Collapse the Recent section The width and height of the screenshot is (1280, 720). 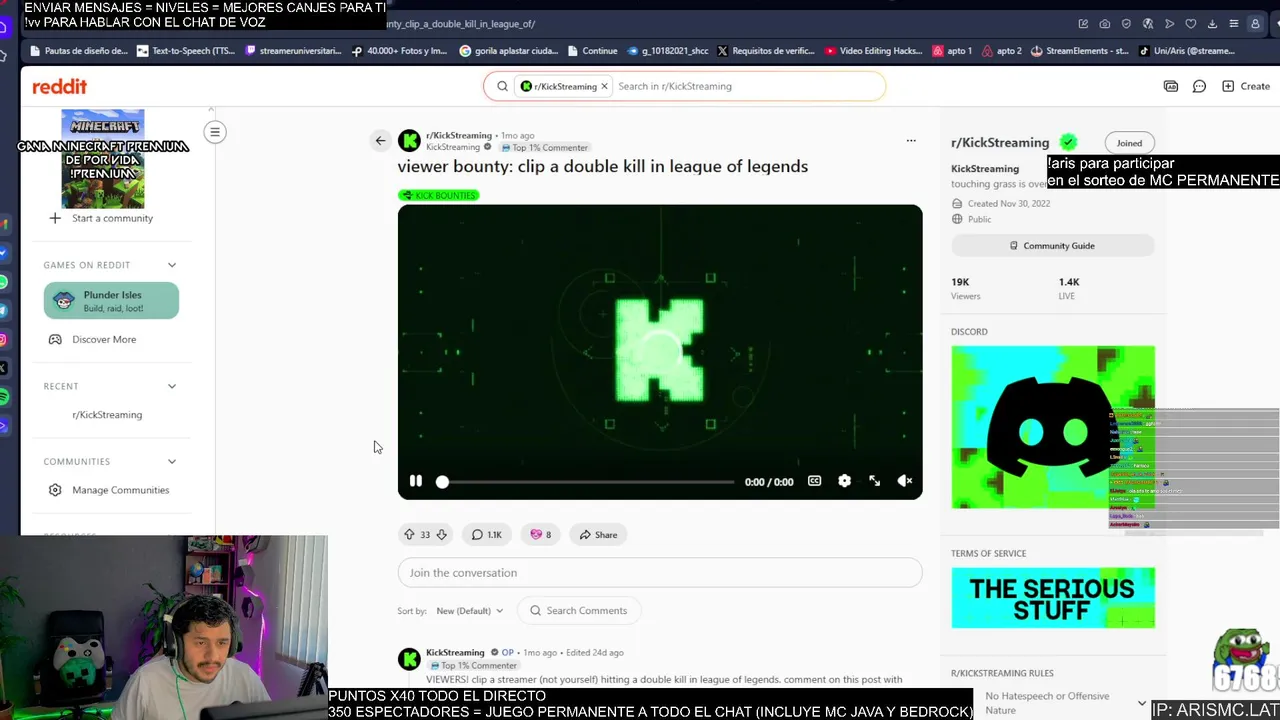point(172,386)
